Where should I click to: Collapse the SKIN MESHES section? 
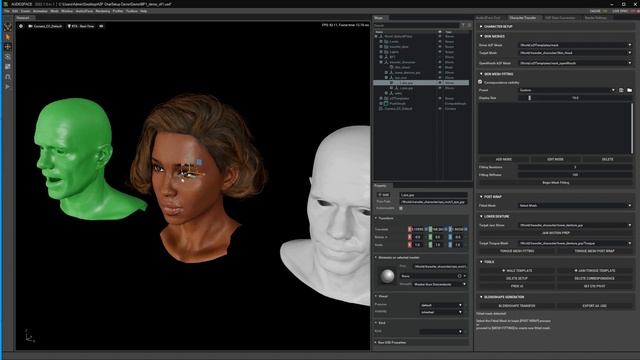(481, 36)
